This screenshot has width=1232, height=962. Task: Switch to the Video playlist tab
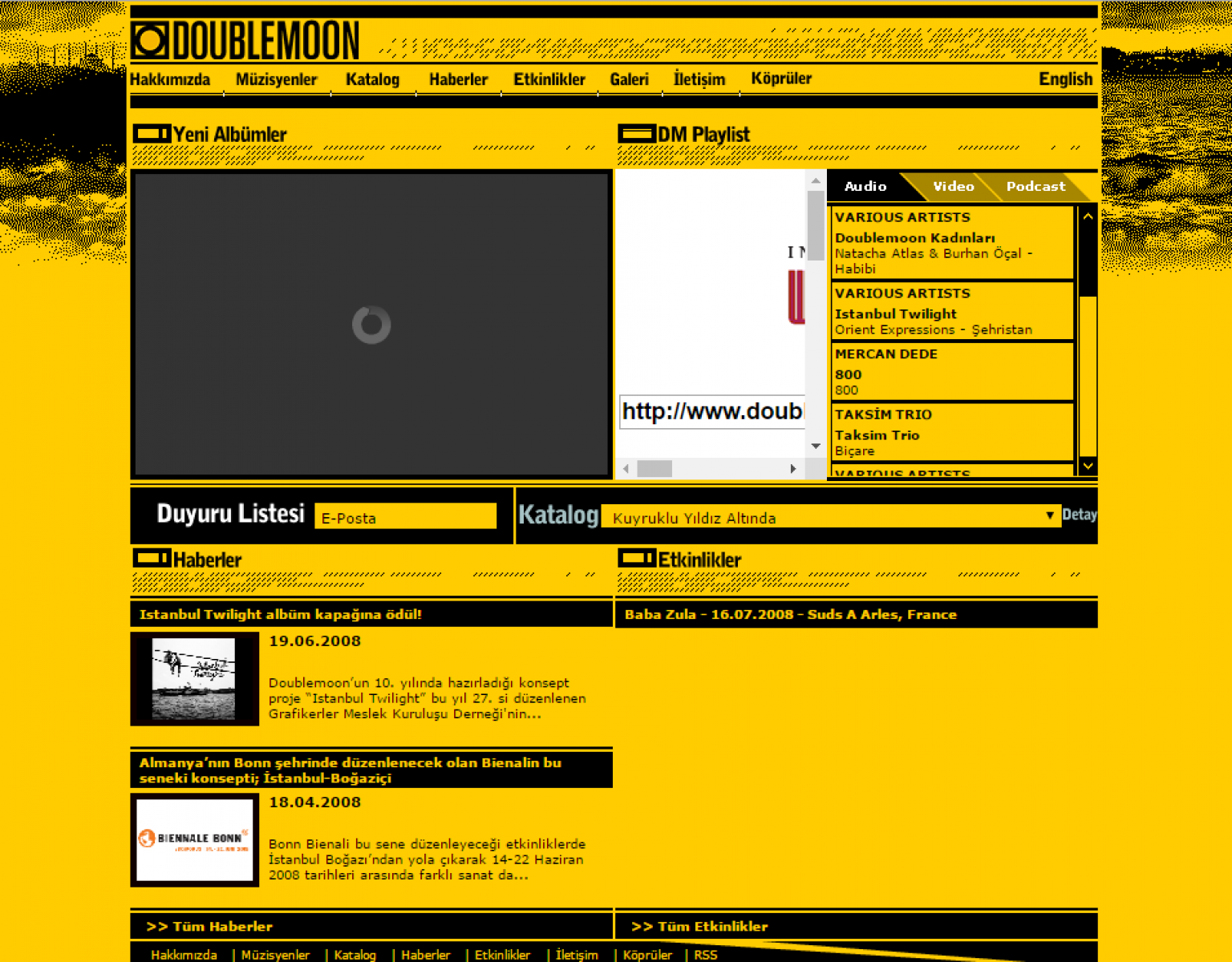point(953,186)
